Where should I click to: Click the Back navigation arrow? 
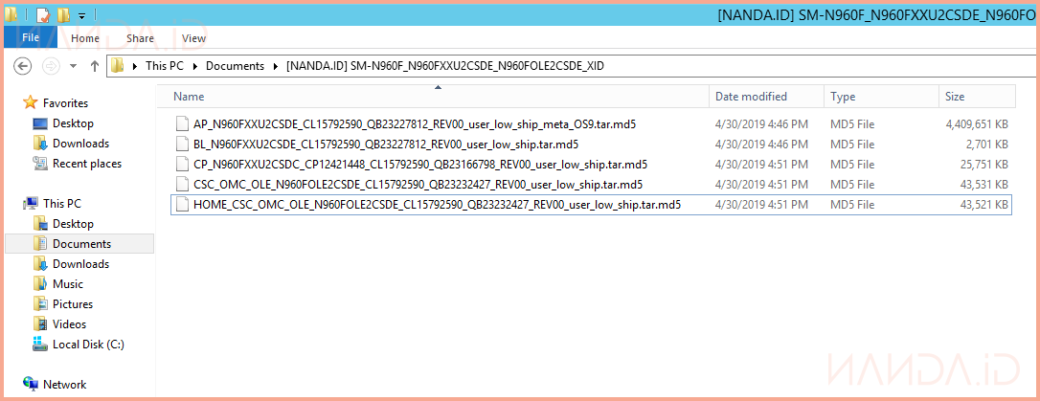(x=24, y=66)
